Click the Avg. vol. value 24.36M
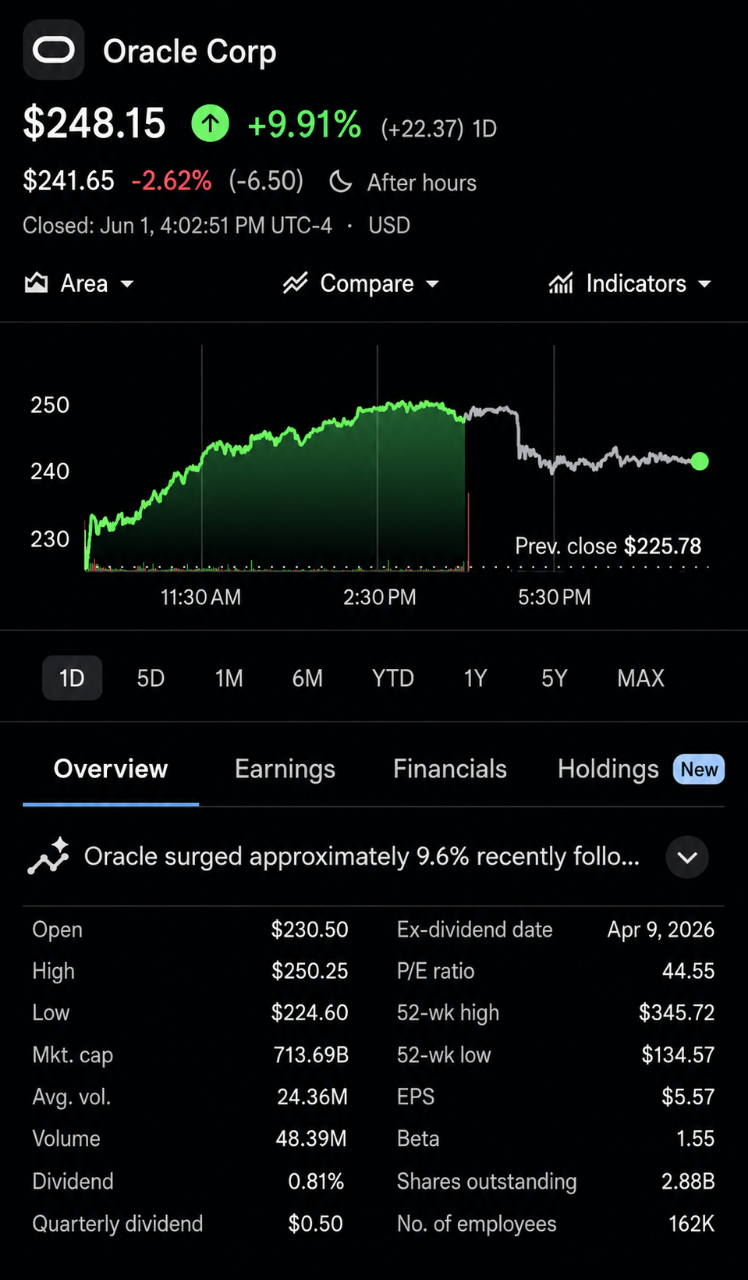748x1280 pixels. pyautogui.click(x=312, y=1097)
